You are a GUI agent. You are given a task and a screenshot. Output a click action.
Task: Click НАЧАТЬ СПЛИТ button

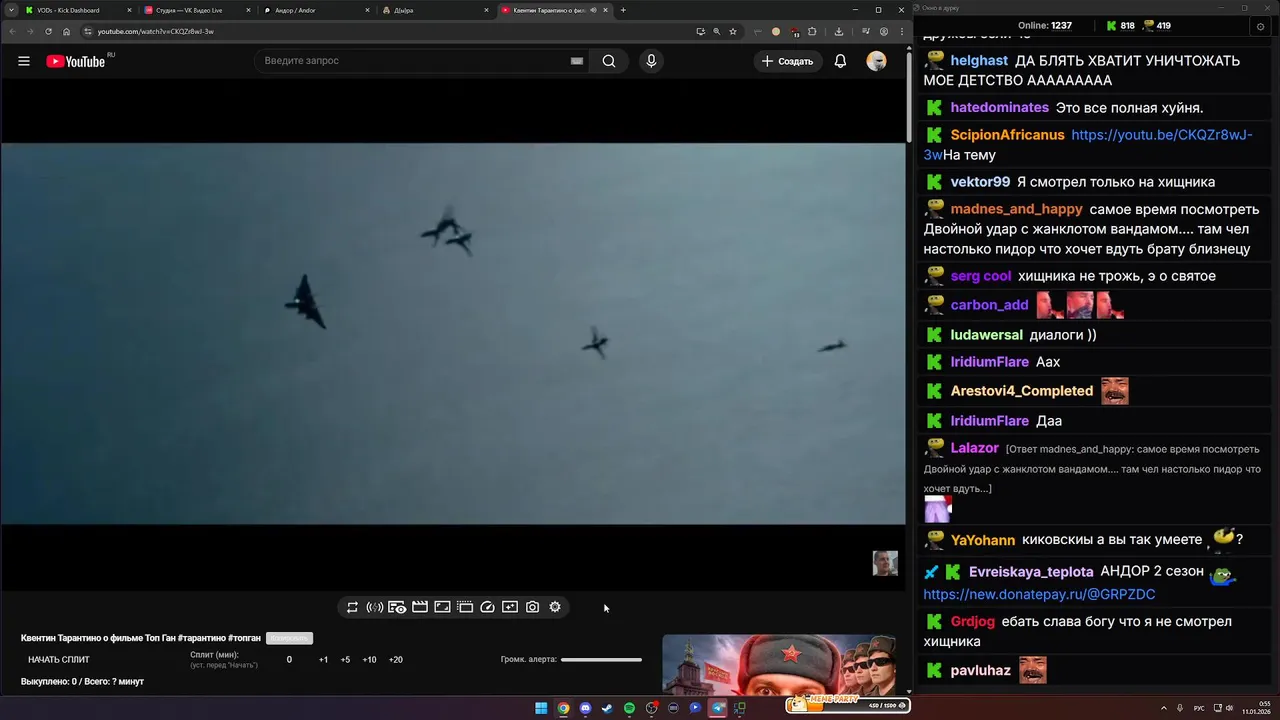(x=59, y=660)
